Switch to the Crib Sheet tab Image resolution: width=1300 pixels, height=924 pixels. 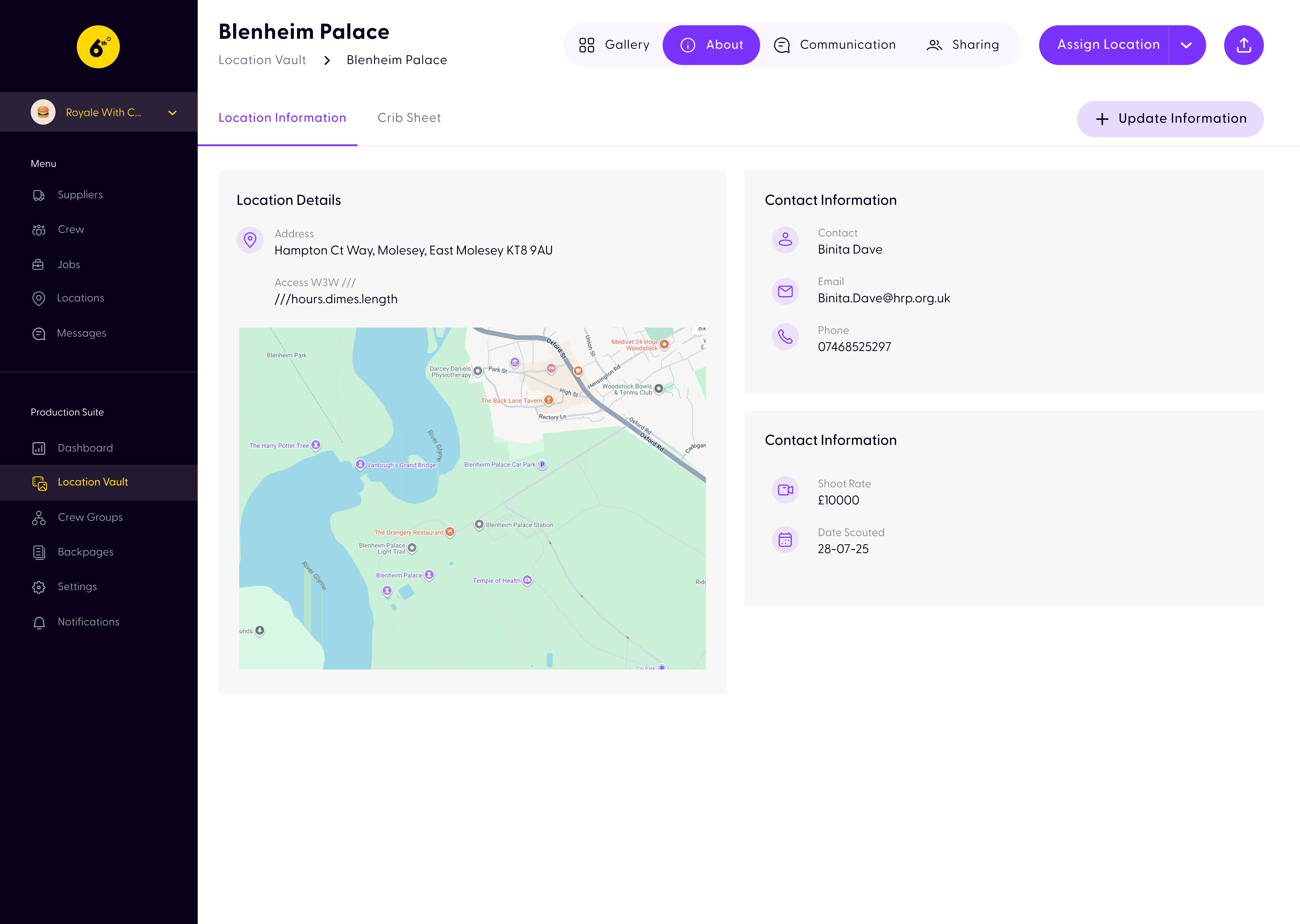point(409,118)
